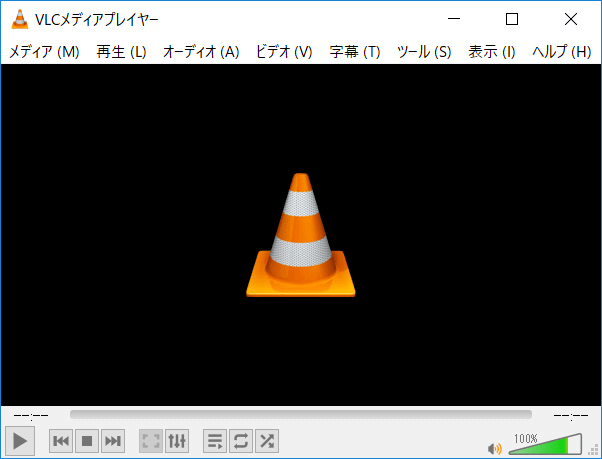The height and width of the screenshot is (459, 602).
Task: Skip to the next media track
Action: coord(113,441)
